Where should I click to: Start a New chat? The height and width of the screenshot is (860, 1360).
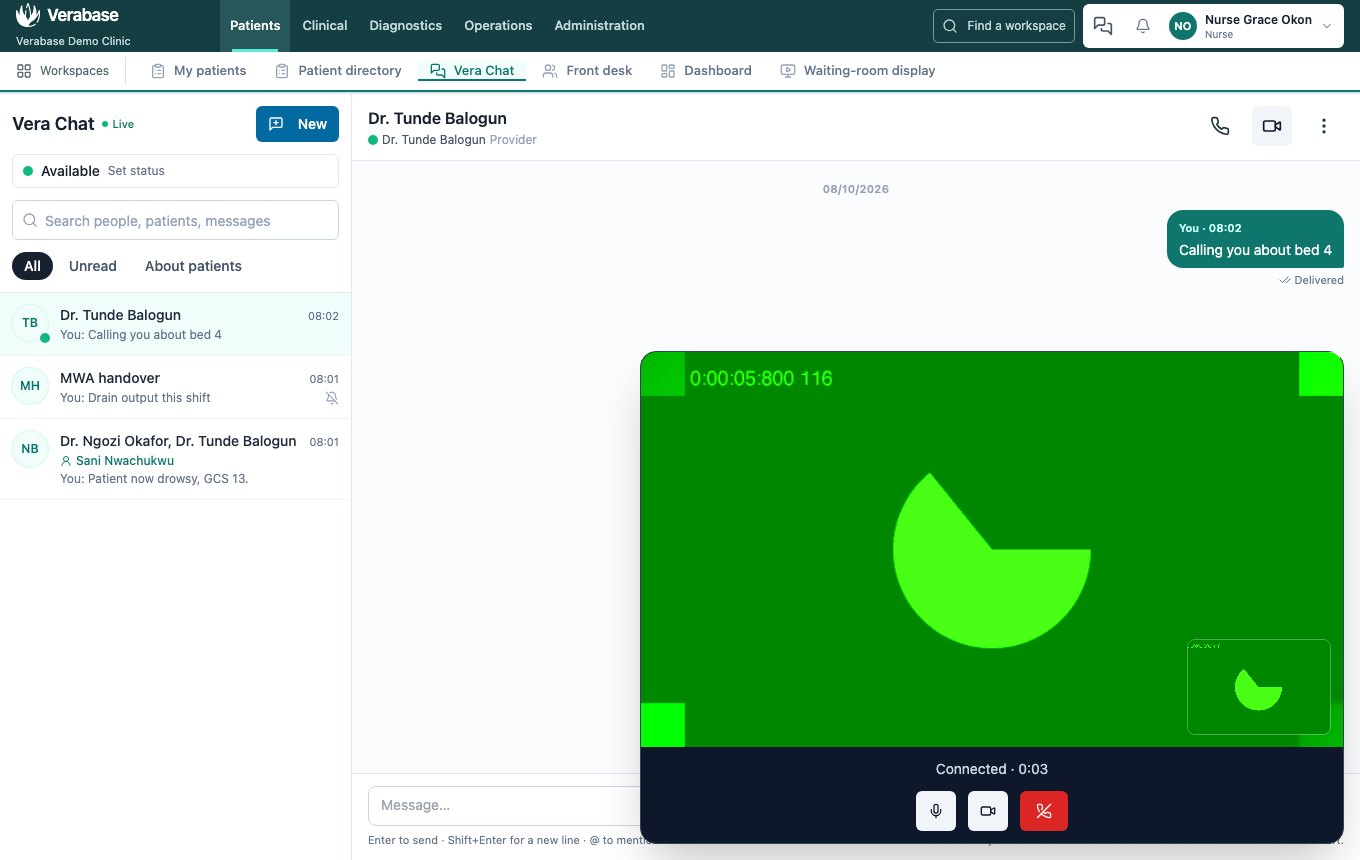click(297, 124)
